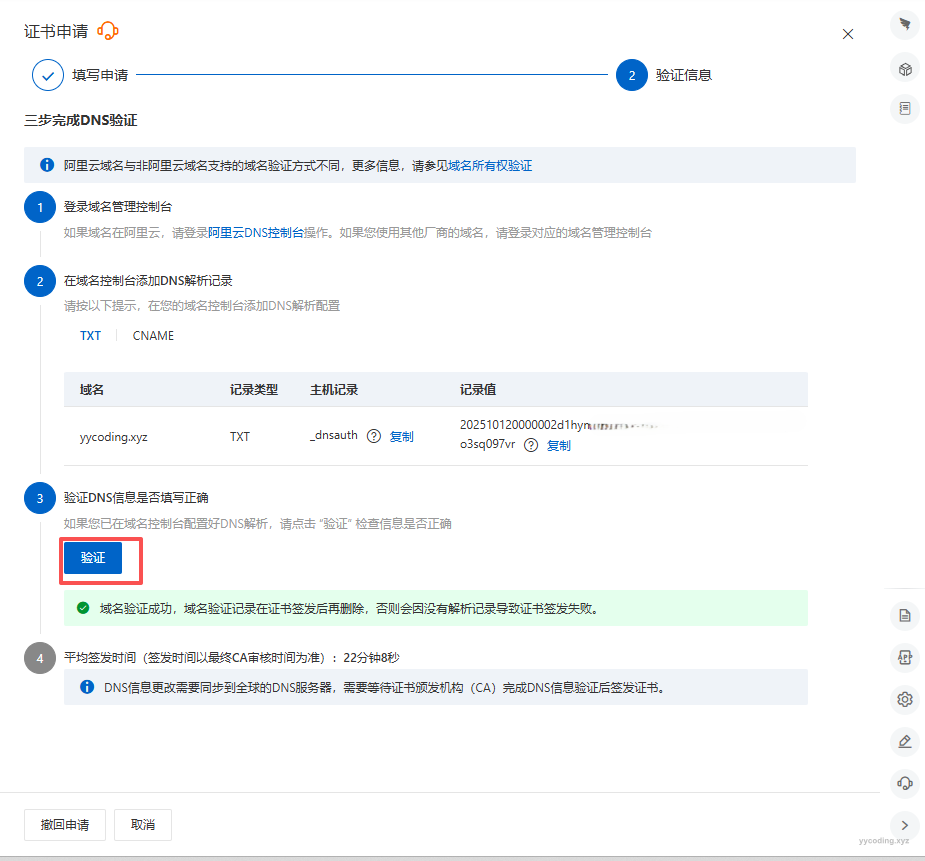925x861 pixels.
Task: Click the document icon in right sidebar
Action: click(x=905, y=616)
